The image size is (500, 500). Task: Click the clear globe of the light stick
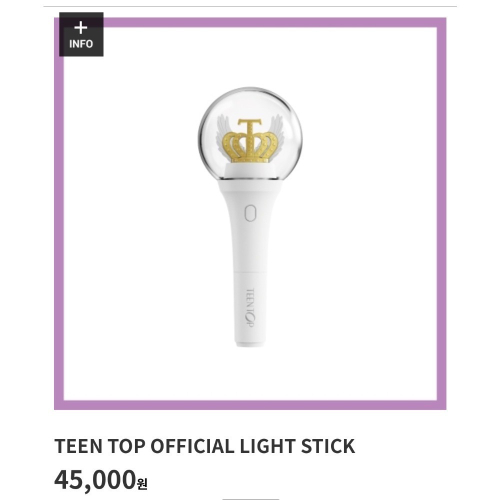[x=250, y=133]
